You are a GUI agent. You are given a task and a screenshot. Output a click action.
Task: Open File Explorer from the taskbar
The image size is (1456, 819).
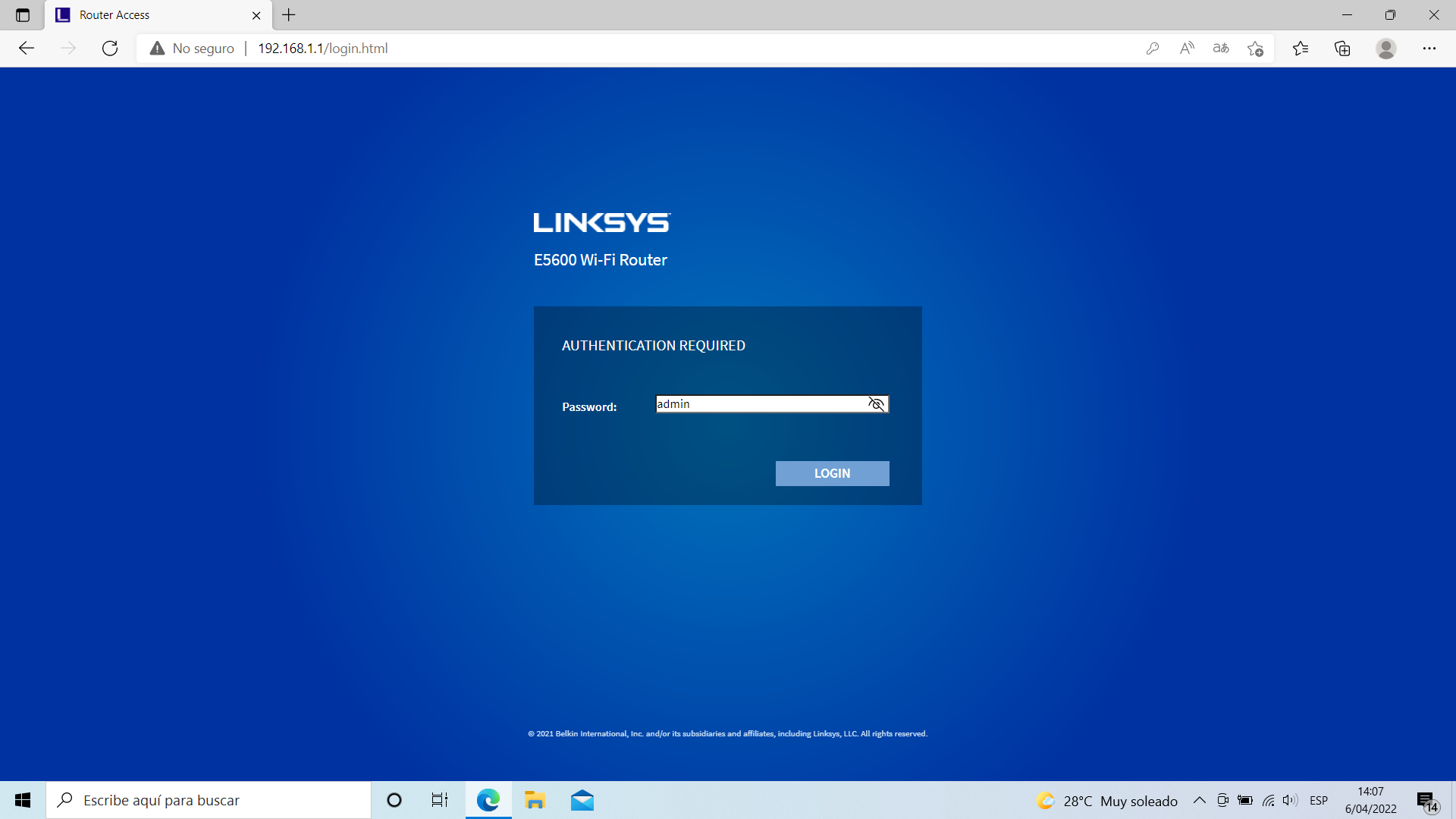click(535, 801)
